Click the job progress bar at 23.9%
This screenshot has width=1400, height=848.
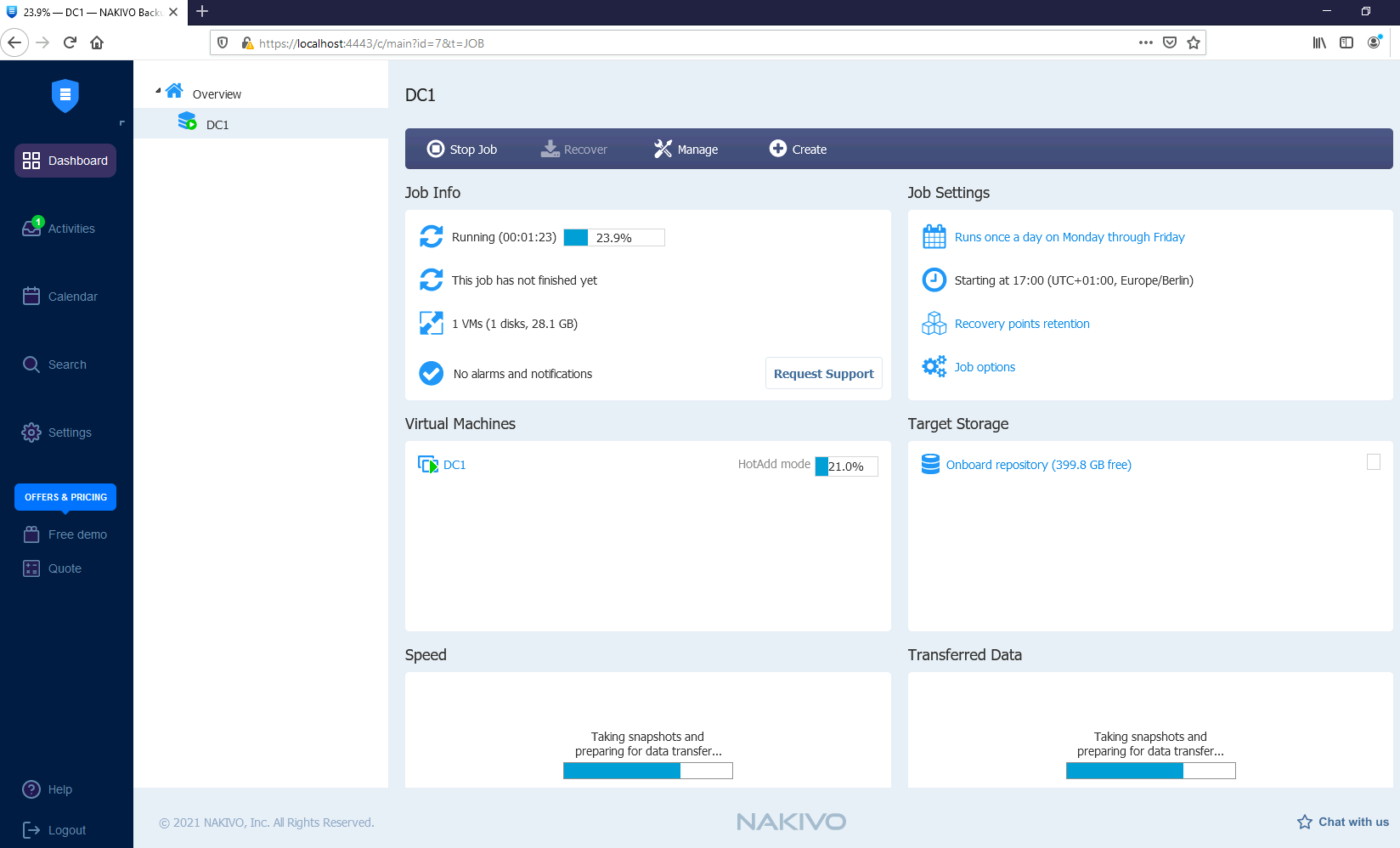click(x=614, y=237)
